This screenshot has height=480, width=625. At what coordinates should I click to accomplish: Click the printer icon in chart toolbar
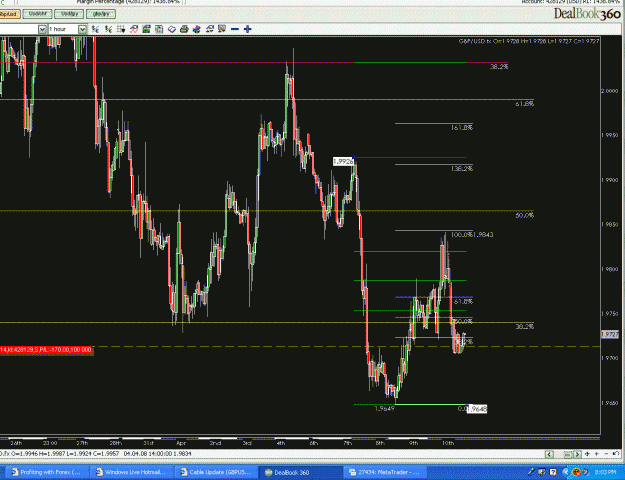click(x=184, y=29)
